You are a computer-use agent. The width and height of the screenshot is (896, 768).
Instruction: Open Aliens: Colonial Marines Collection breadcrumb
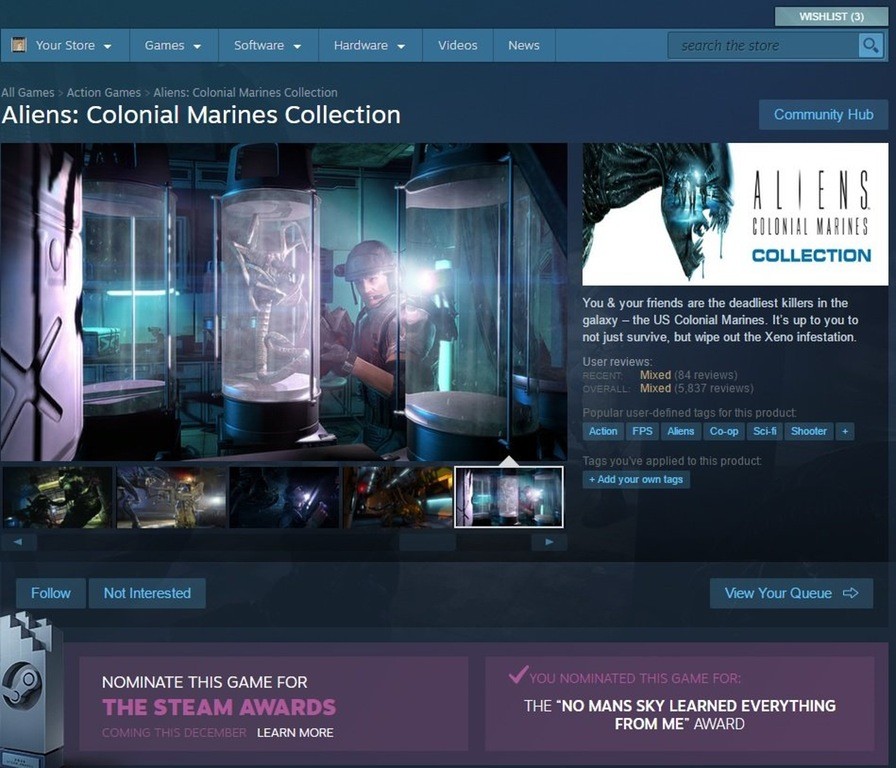pos(246,93)
